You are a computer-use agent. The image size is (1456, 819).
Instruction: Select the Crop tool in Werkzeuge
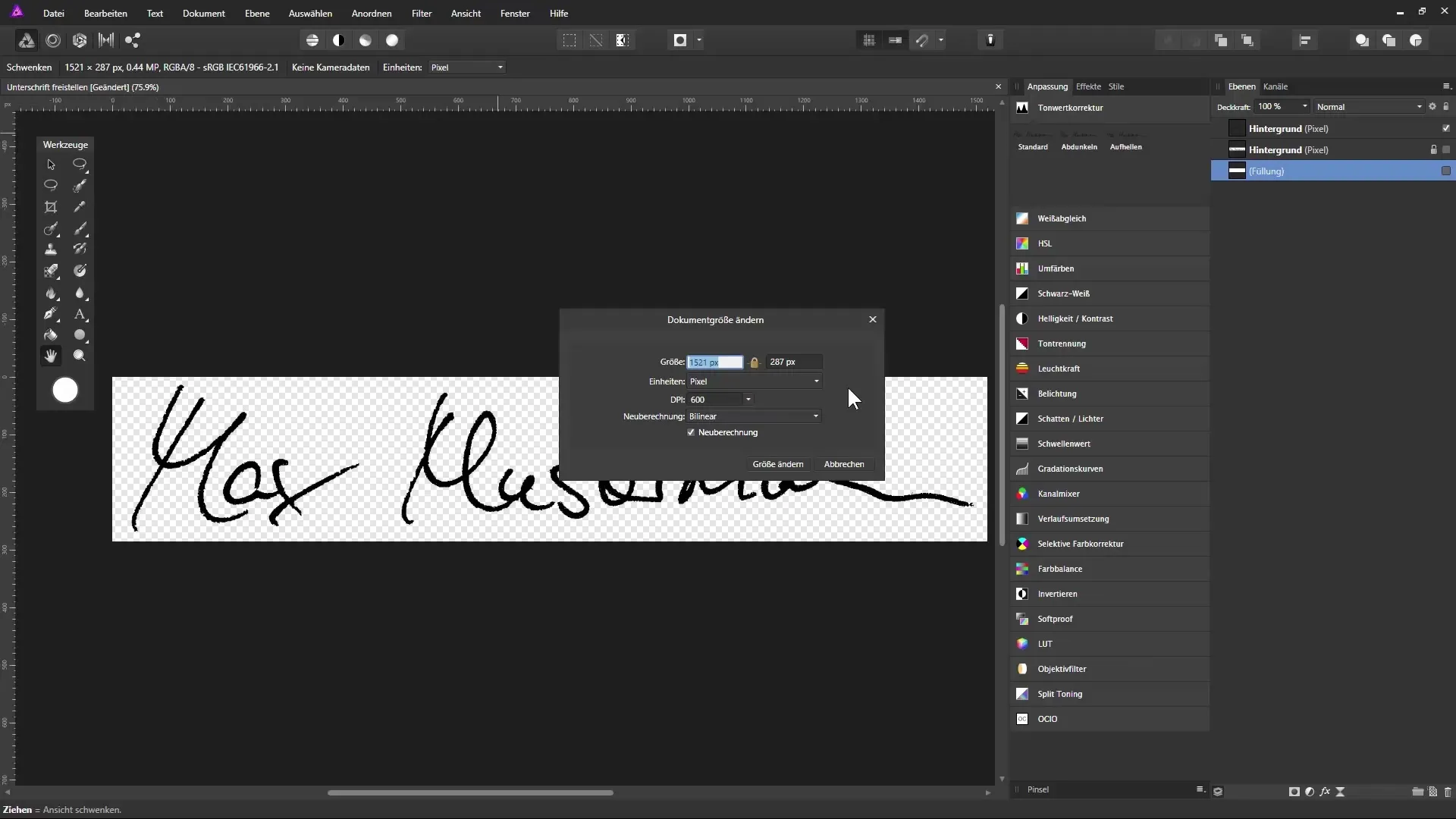pyautogui.click(x=51, y=207)
